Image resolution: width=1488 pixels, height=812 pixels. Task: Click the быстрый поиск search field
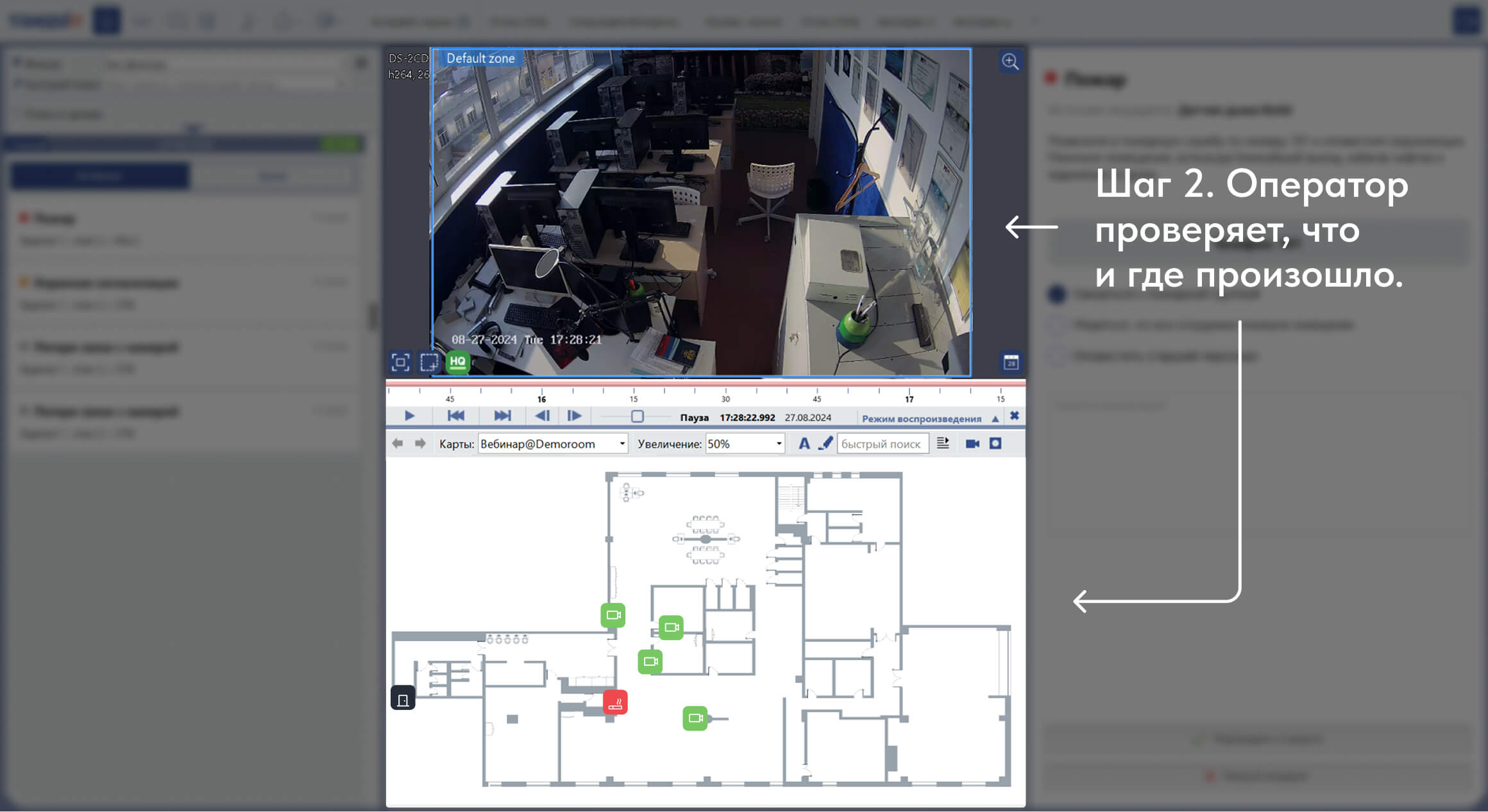[x=882, y=444]
